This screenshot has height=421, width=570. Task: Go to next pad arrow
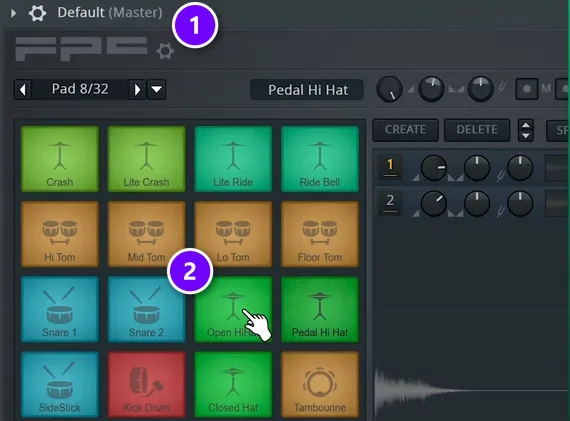click(137, 89)
